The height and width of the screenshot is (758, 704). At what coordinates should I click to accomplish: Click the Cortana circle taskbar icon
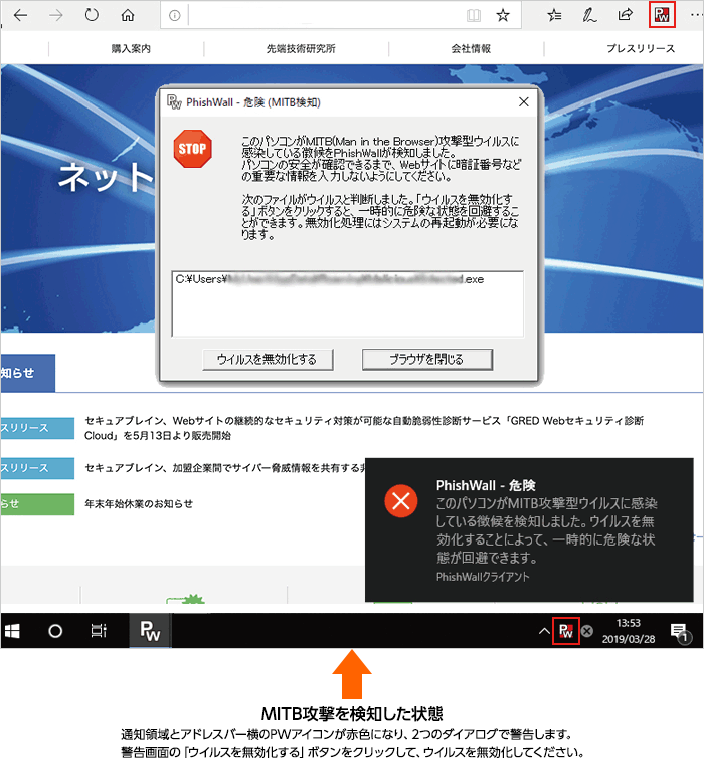tap(55, 631)
